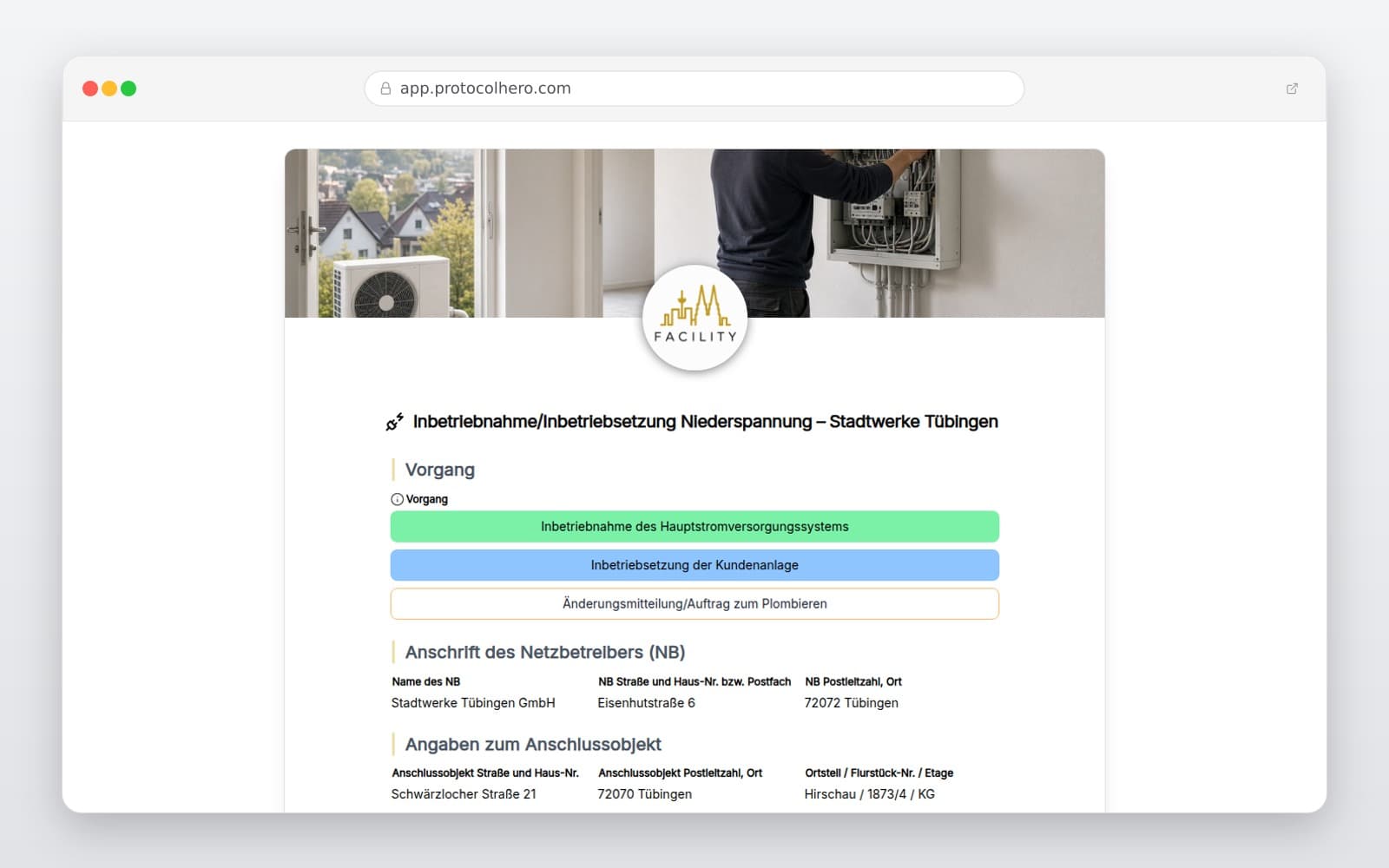Select Inbetriebsetzung der Kundenanlage option
Viewport: 1389px width, 868px height.
694,565
